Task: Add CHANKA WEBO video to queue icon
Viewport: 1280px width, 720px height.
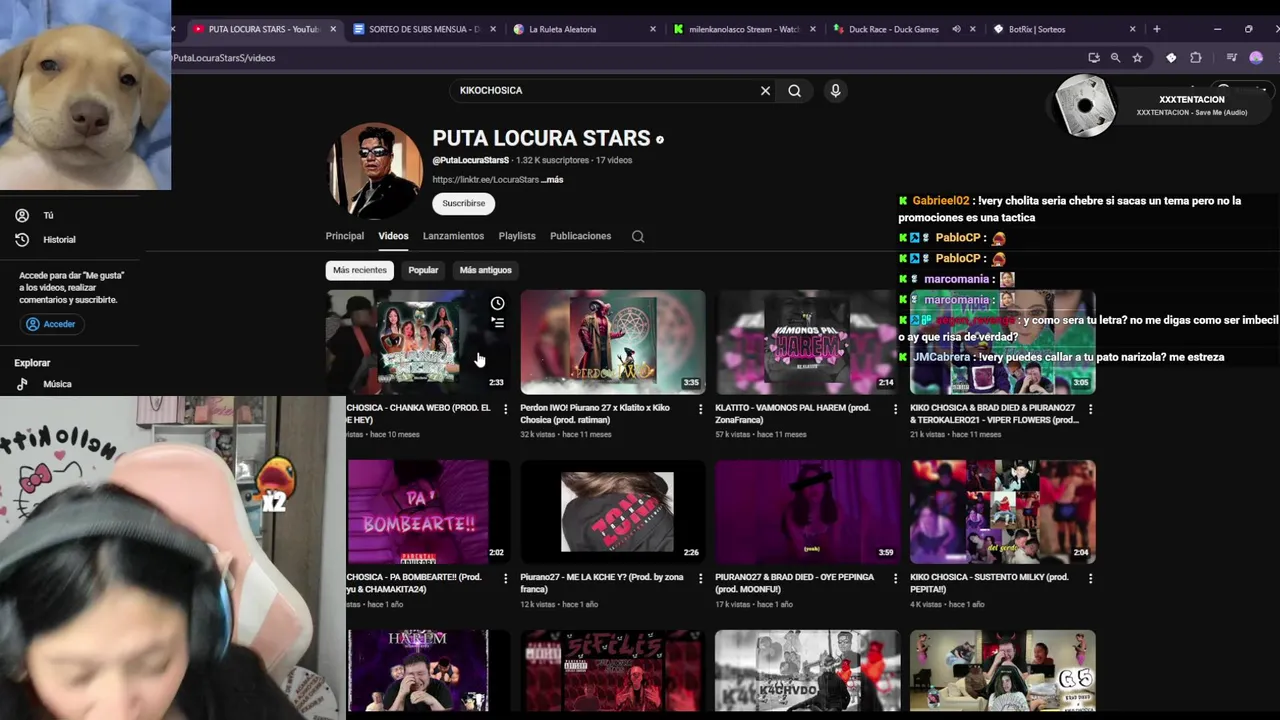Action: [x=497, y=322]
